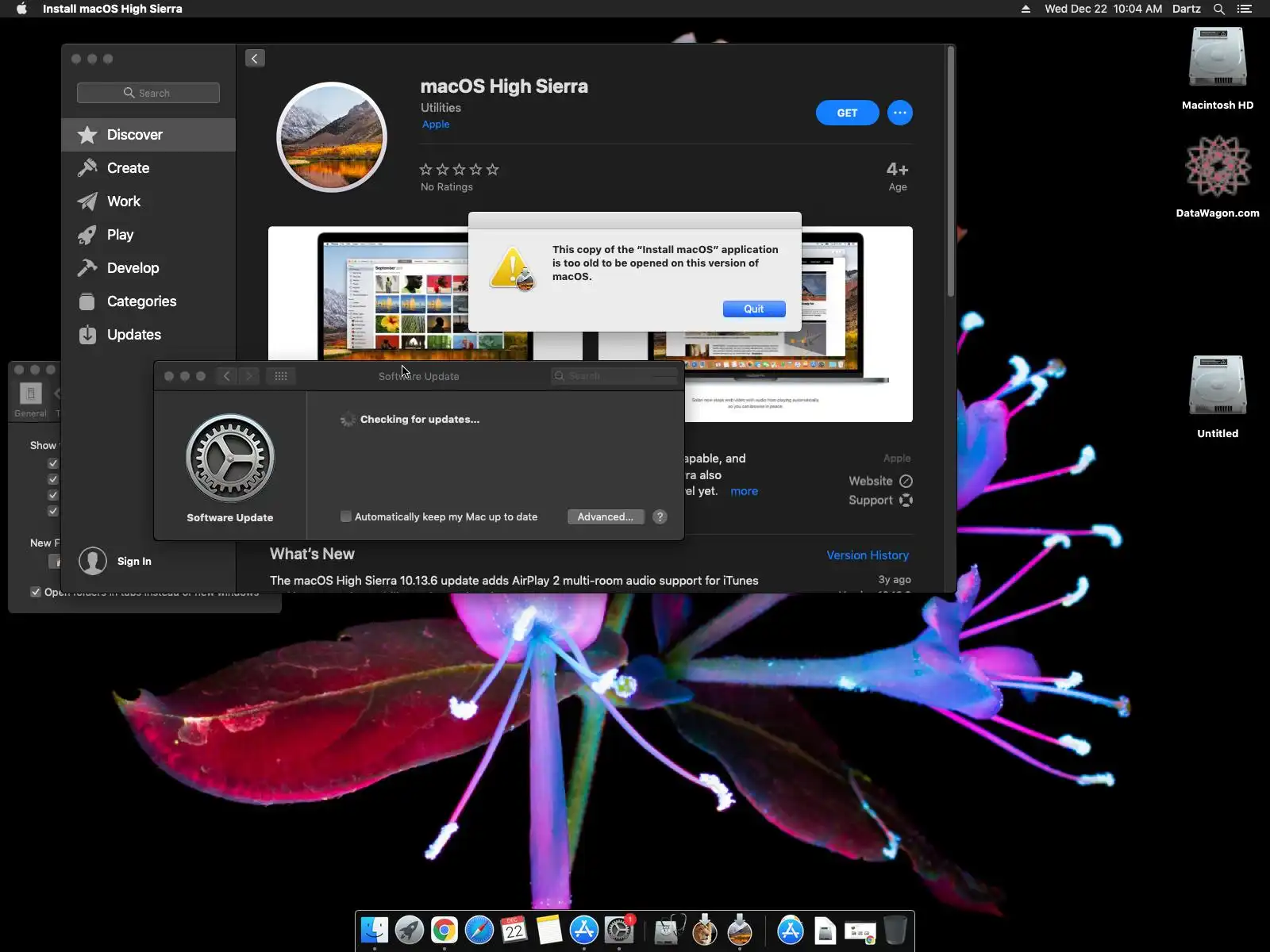Image resolution: width=1270 pixels, height=952 pixels.
Task: Show all preferences with the grid icon
Action: tap(281, 376)
